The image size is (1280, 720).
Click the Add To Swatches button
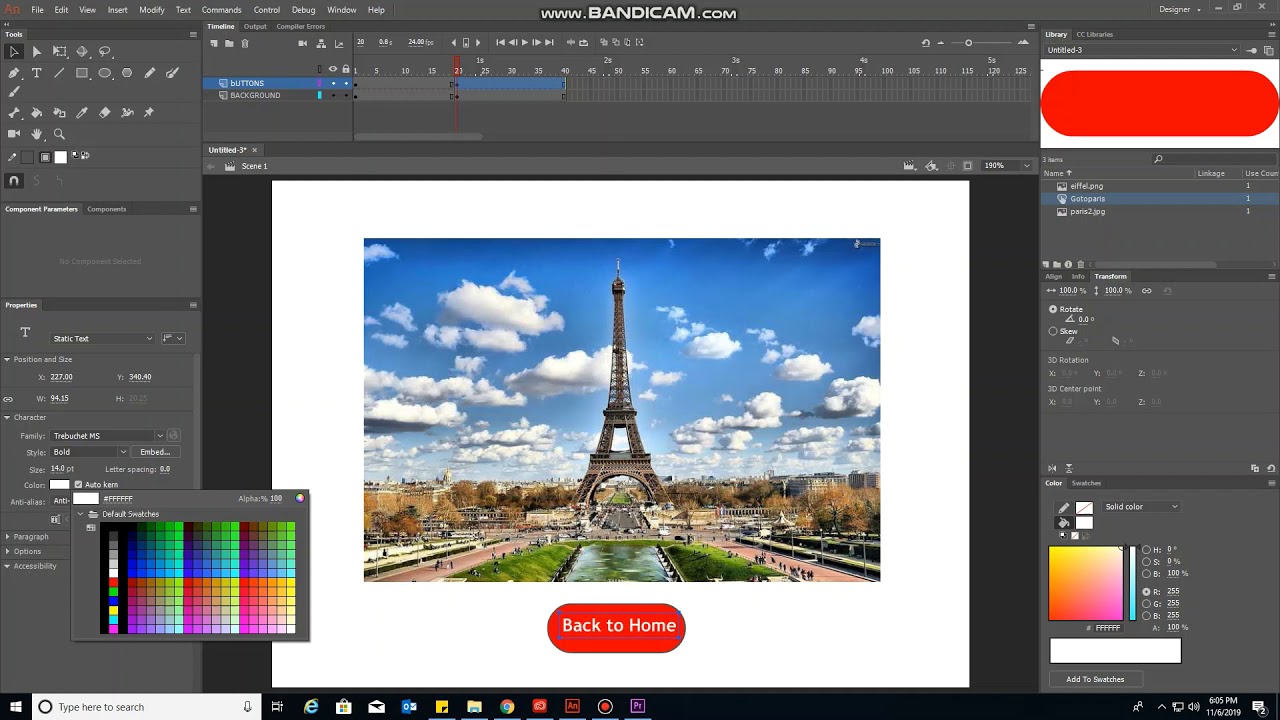pos(1095,679)
